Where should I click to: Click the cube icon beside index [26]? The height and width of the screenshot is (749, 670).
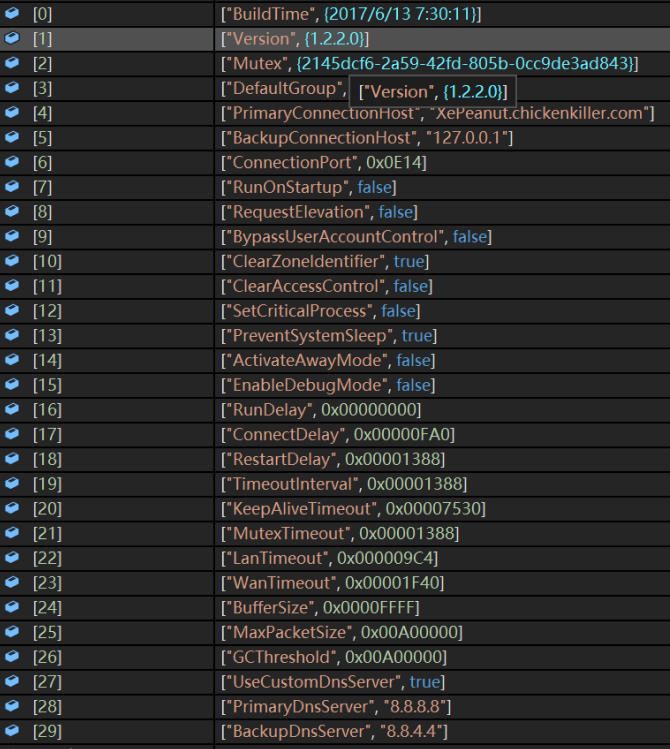tap(12, 657)
